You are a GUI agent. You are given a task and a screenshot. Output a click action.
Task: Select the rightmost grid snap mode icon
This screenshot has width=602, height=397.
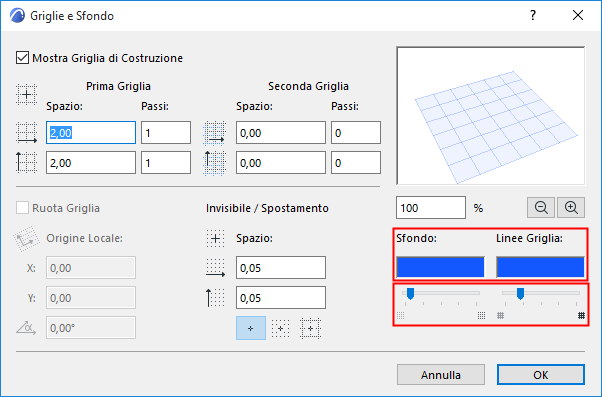click(310, 328)
